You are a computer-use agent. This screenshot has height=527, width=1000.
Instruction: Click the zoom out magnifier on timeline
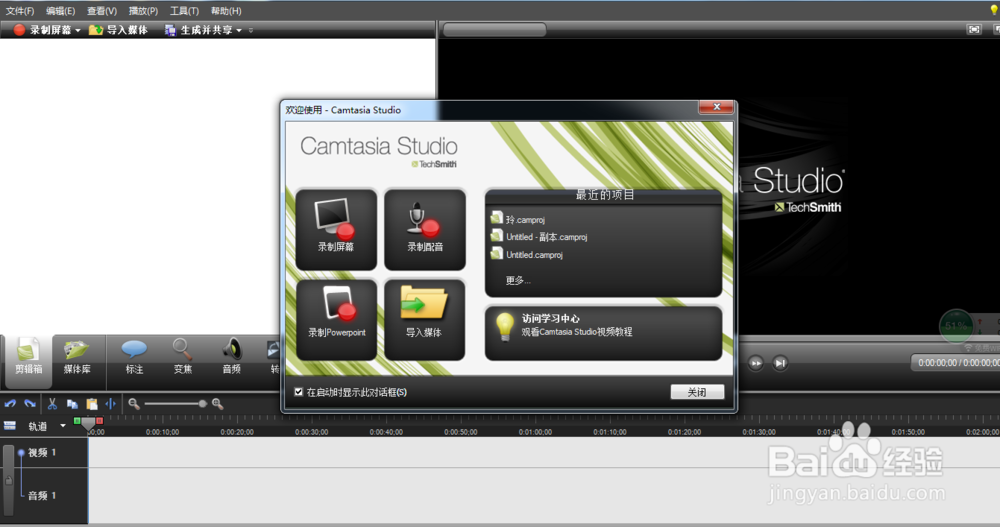pyautogui.click(x=133, y=403)
